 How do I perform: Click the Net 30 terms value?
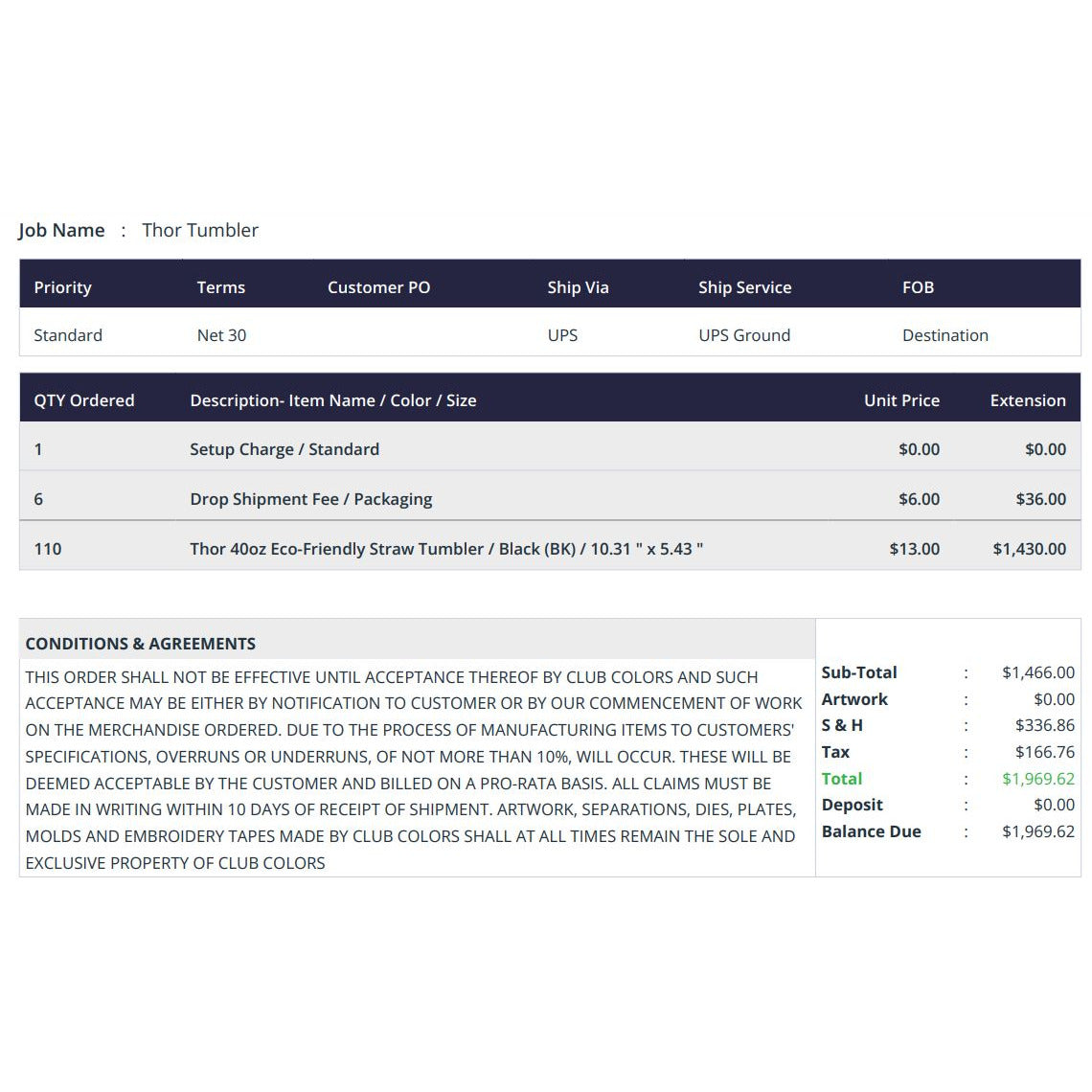point(221,335)
